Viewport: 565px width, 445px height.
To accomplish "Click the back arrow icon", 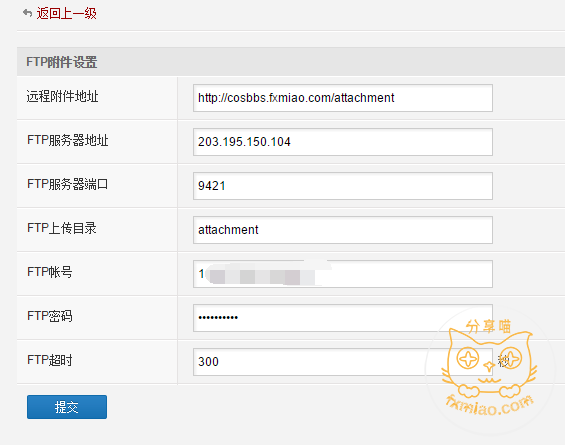I will click(27, 13).
